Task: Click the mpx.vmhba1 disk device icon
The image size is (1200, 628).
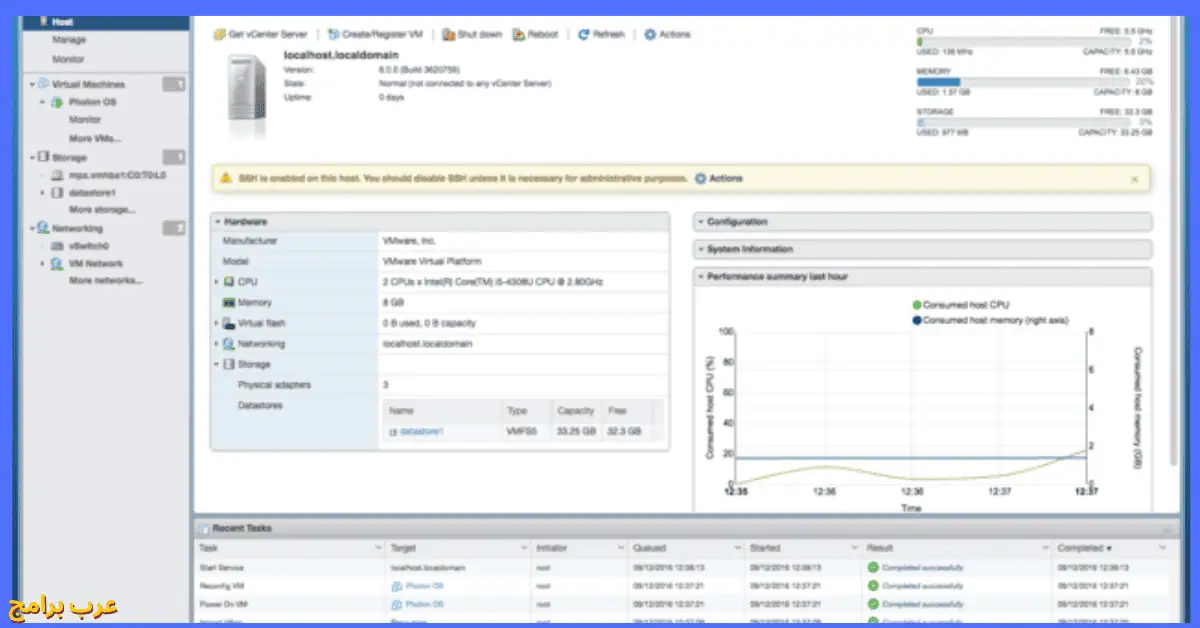Action: coord(57,175)
